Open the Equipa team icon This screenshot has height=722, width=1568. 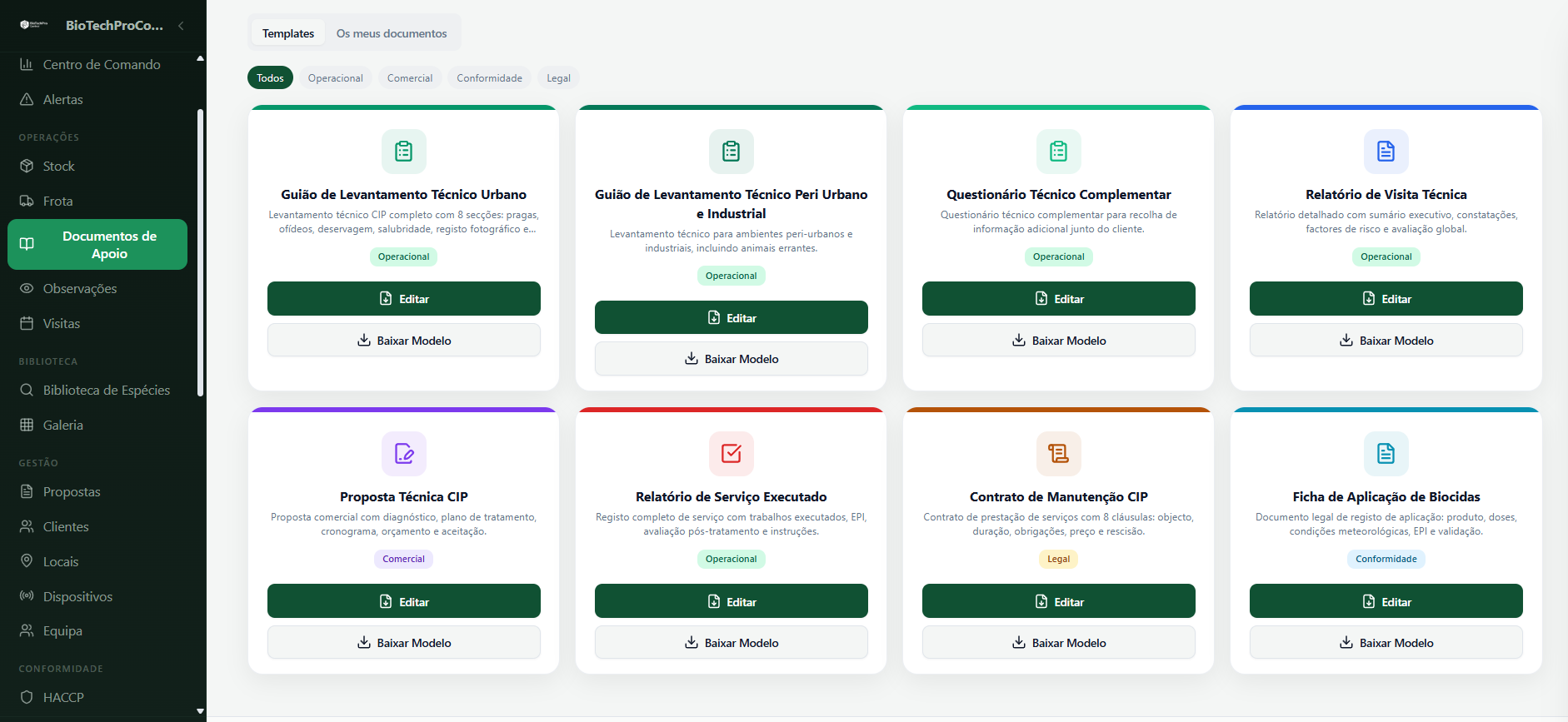point(27,630)
